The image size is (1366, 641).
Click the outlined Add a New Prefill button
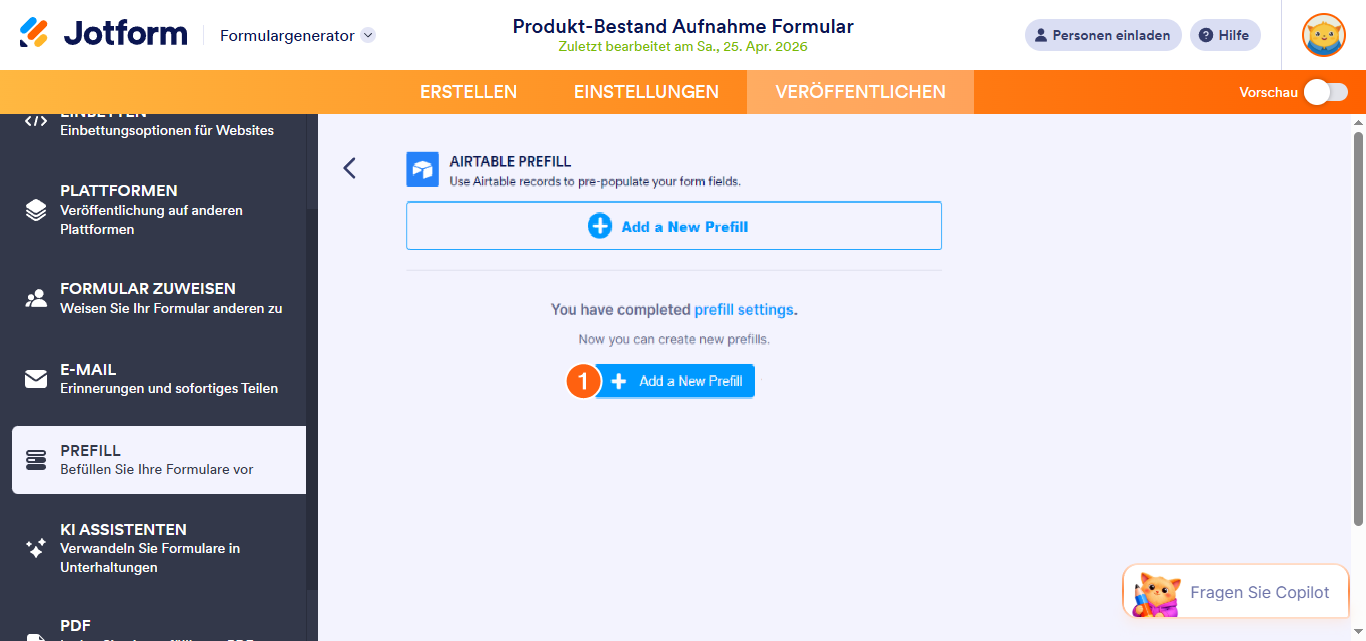[673, 226]
